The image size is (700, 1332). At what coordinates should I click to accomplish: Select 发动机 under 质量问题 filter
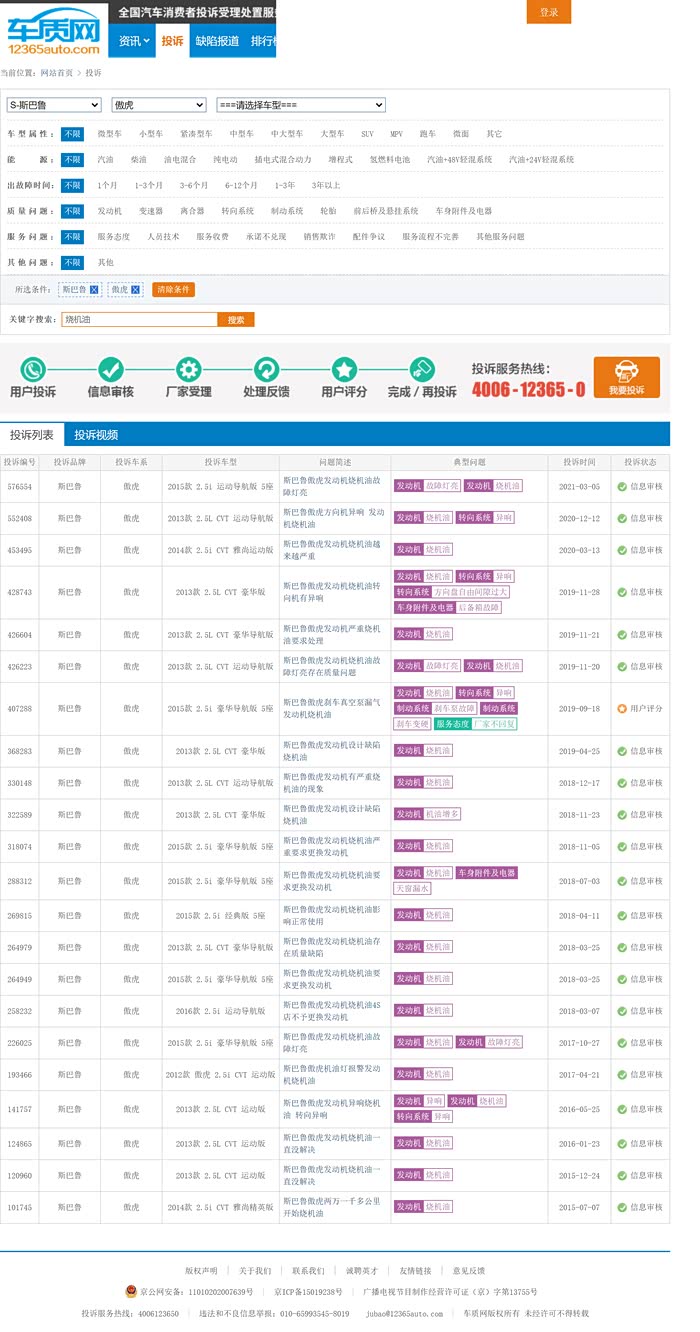[x=109, y=211]
